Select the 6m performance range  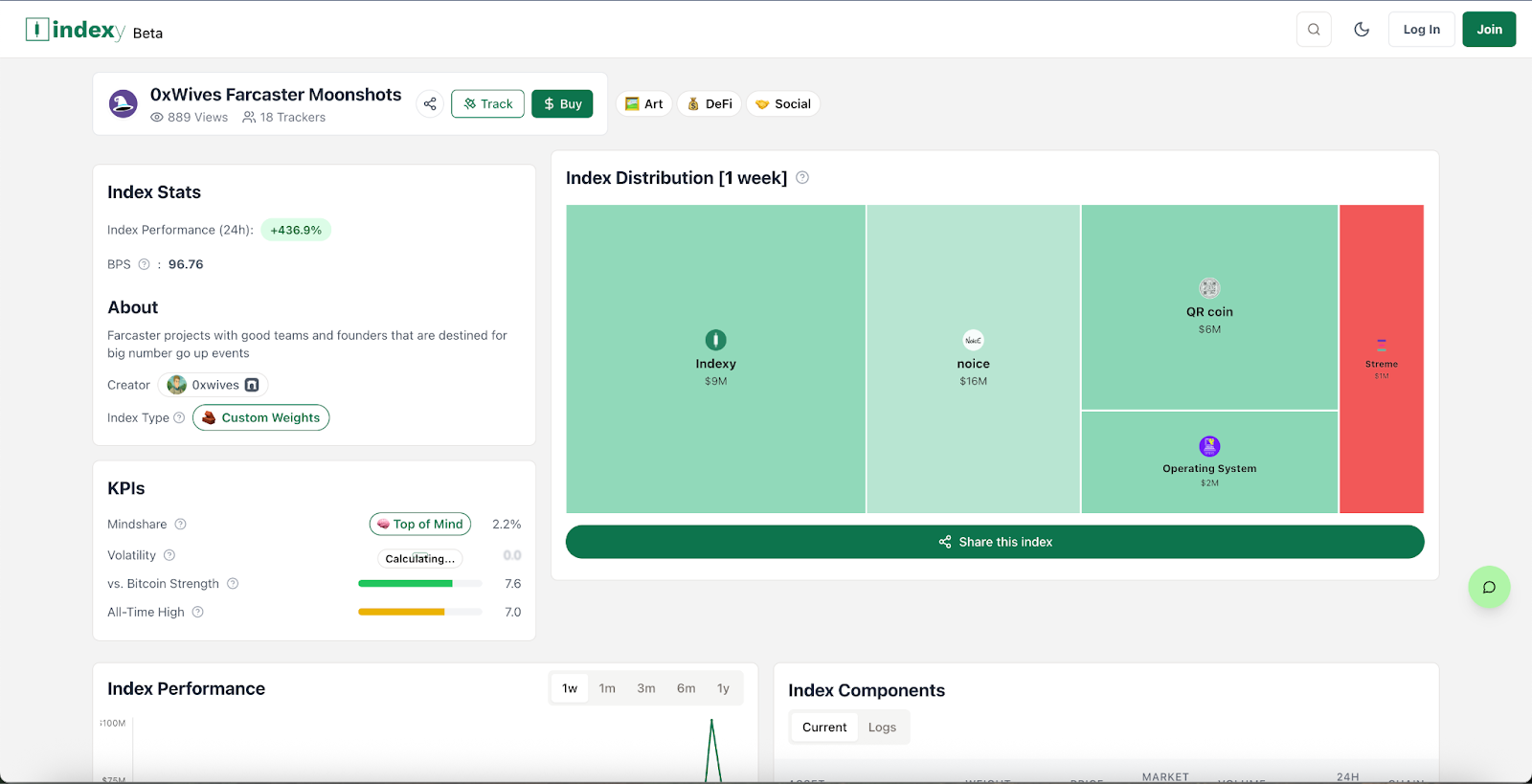point(687,688)
